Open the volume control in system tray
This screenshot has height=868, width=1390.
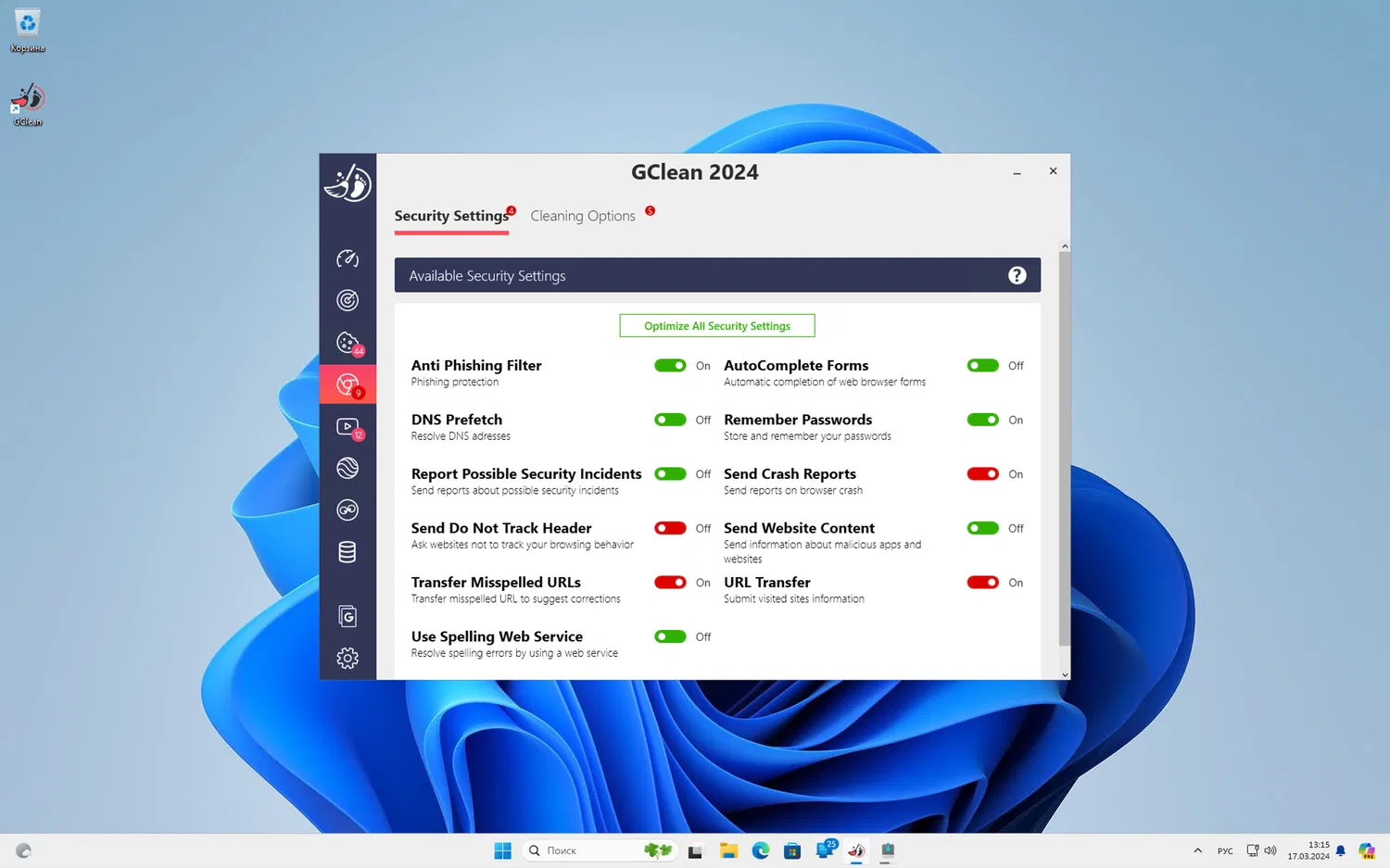point(1270,850)
